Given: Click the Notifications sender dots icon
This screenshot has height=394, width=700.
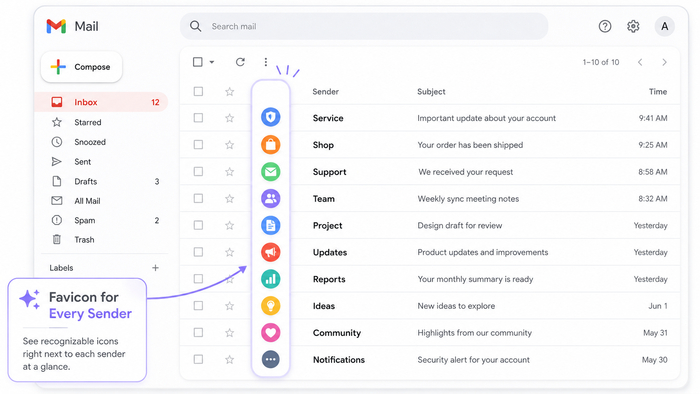Looking at the screenshot, I should coord(271,359).
